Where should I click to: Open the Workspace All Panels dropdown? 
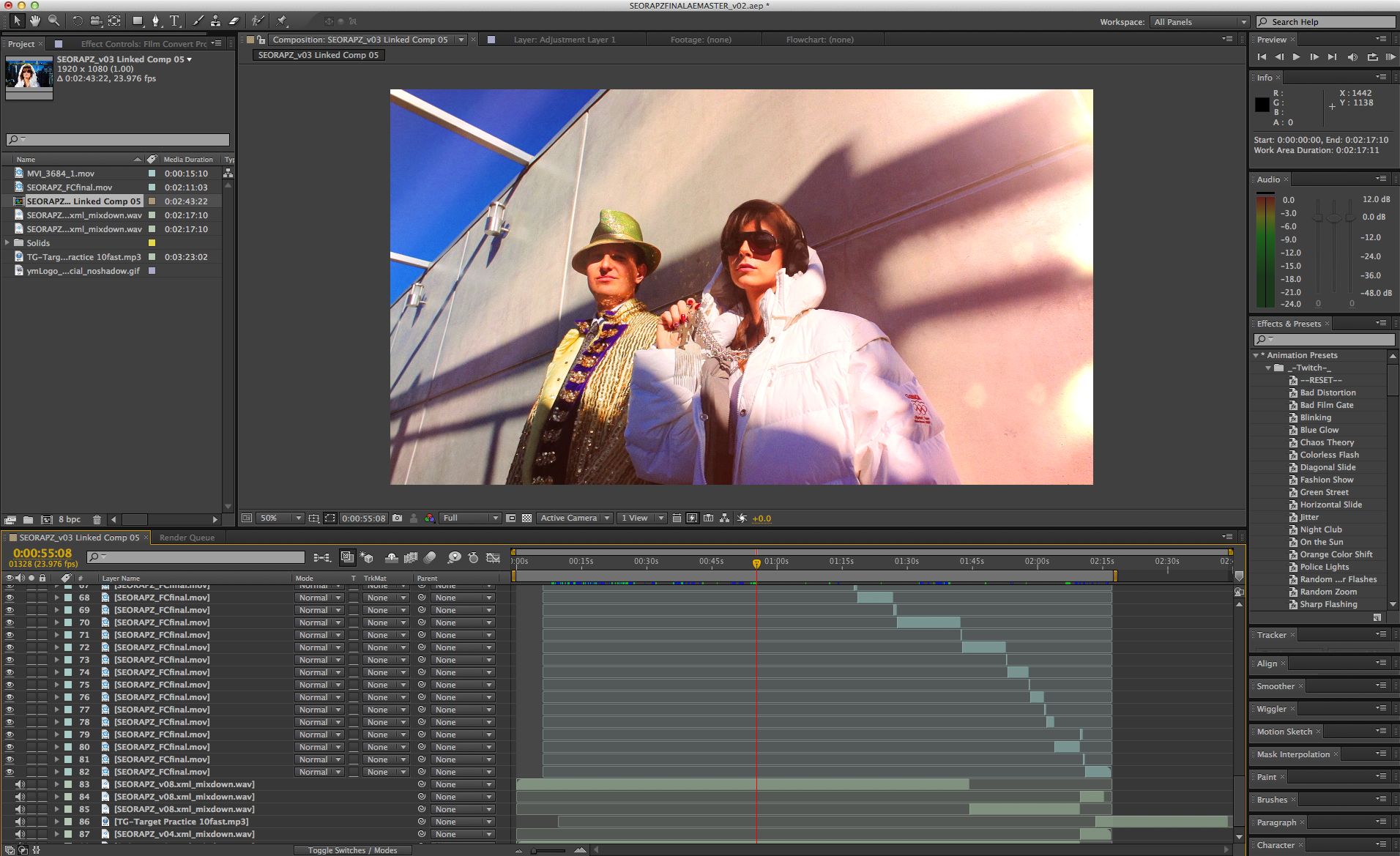[x=1199, y=22]
